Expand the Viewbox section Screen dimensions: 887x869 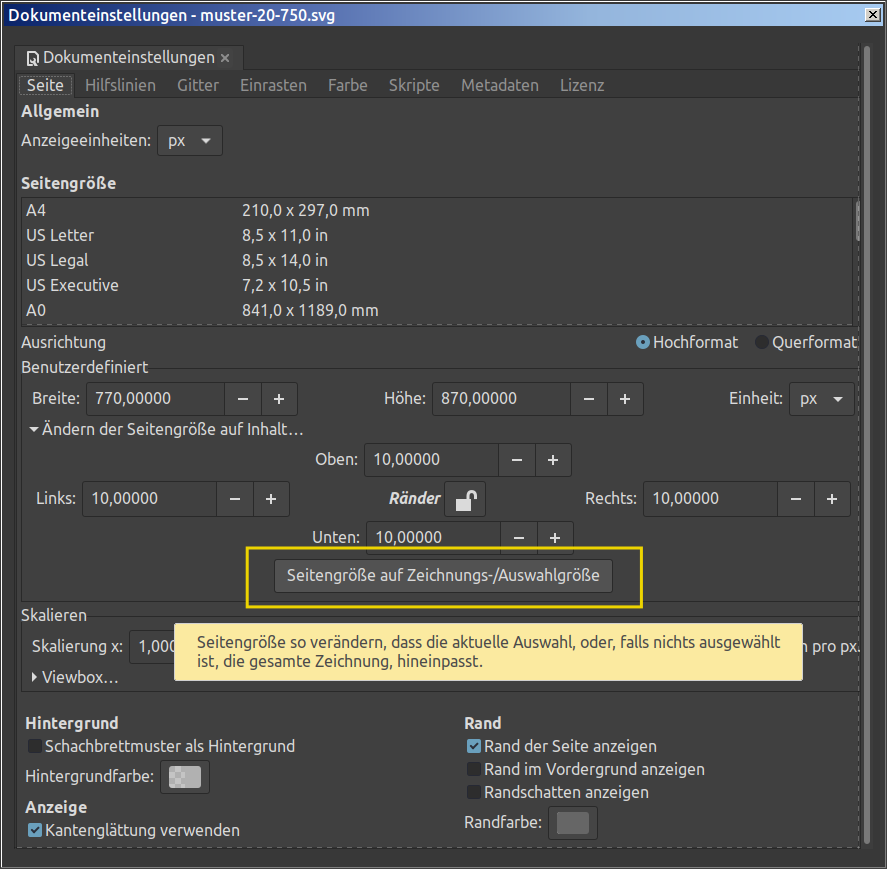pyautogui.click(x=75, y=677)
